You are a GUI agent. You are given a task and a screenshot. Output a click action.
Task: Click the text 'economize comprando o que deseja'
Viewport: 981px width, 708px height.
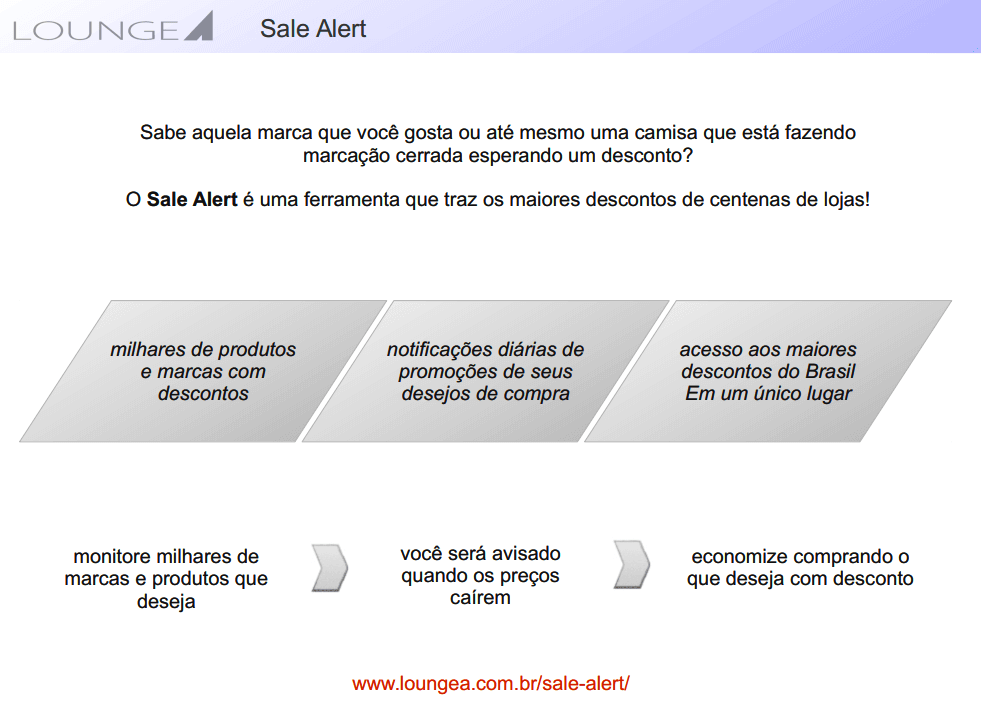pyautogui.click(x=800, y=567)
